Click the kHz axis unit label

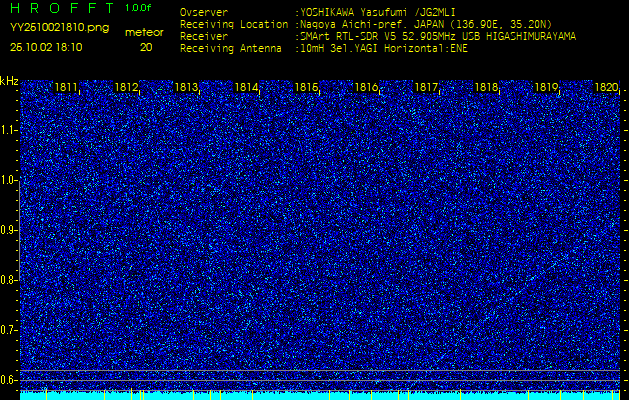click(9, 81)
